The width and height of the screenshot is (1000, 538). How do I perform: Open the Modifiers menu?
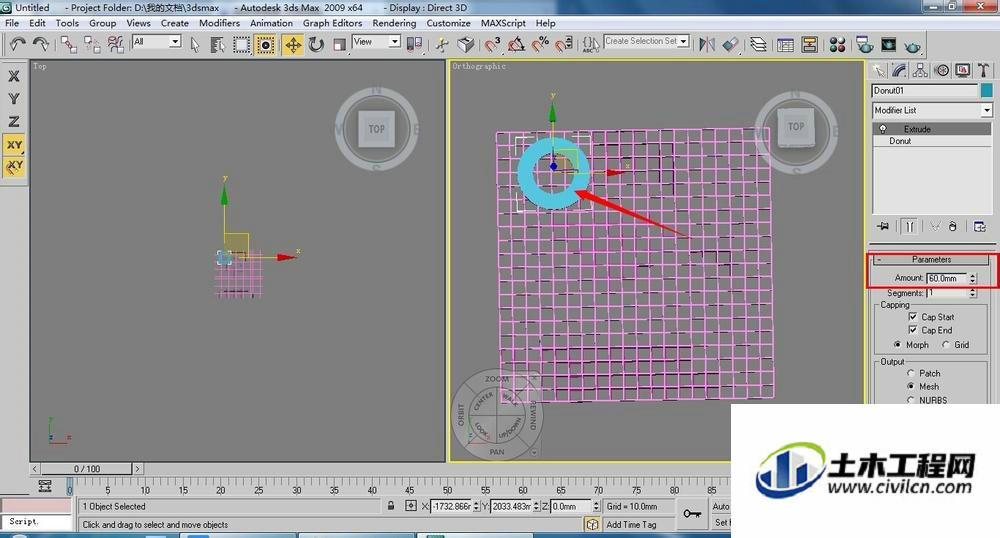pyautogui.click(x=219, y=23)
